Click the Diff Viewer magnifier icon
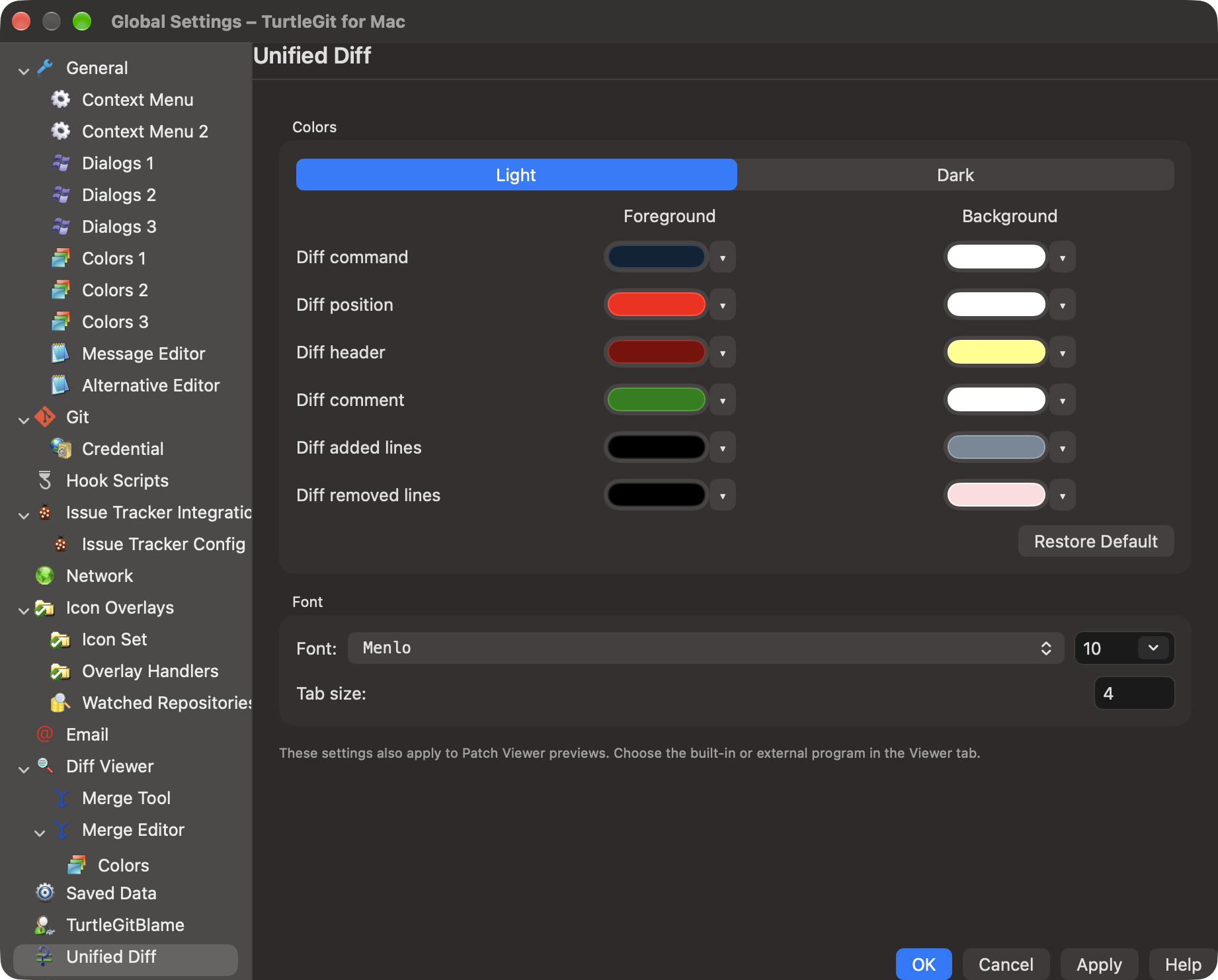Viewport: 1218px width, 980px height. [45, 766]
